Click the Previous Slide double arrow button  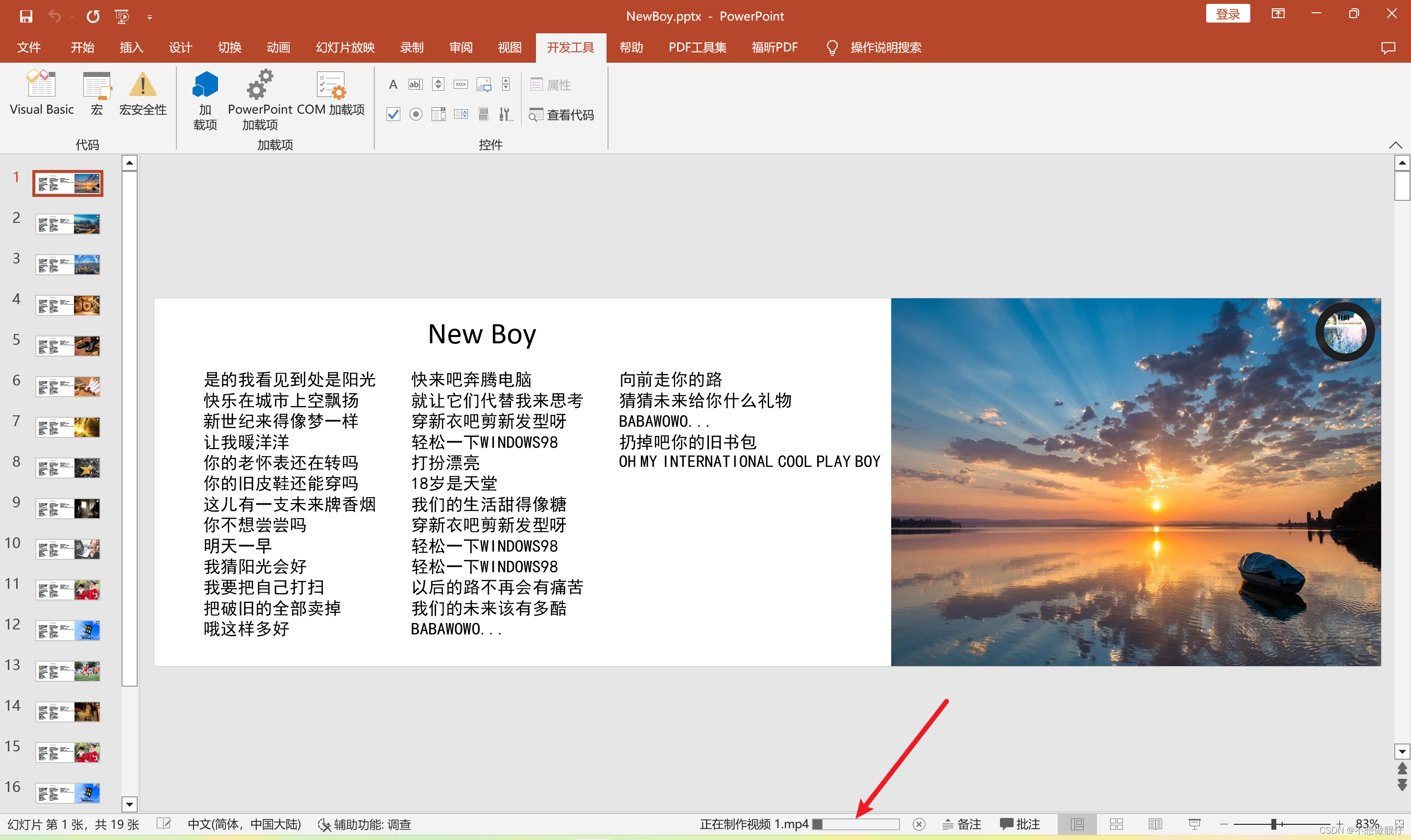pos(1402,768)
